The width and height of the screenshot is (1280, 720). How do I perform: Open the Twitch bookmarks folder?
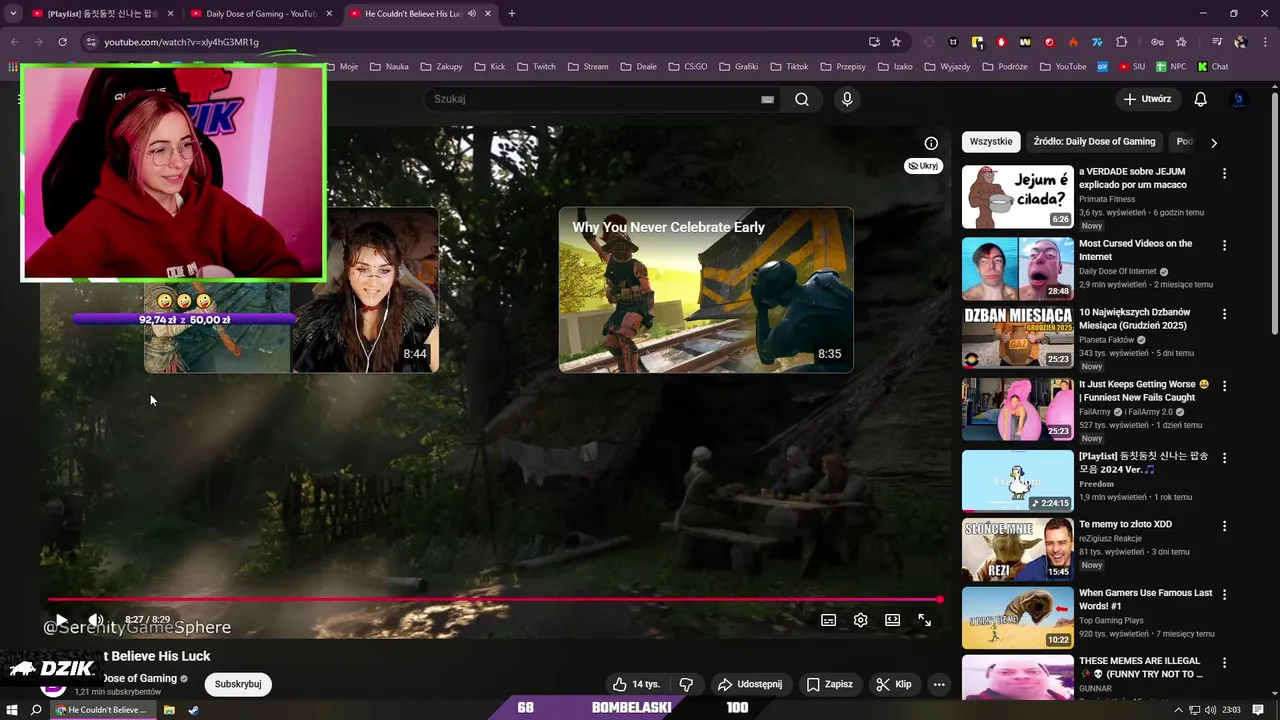pos(537,67)
